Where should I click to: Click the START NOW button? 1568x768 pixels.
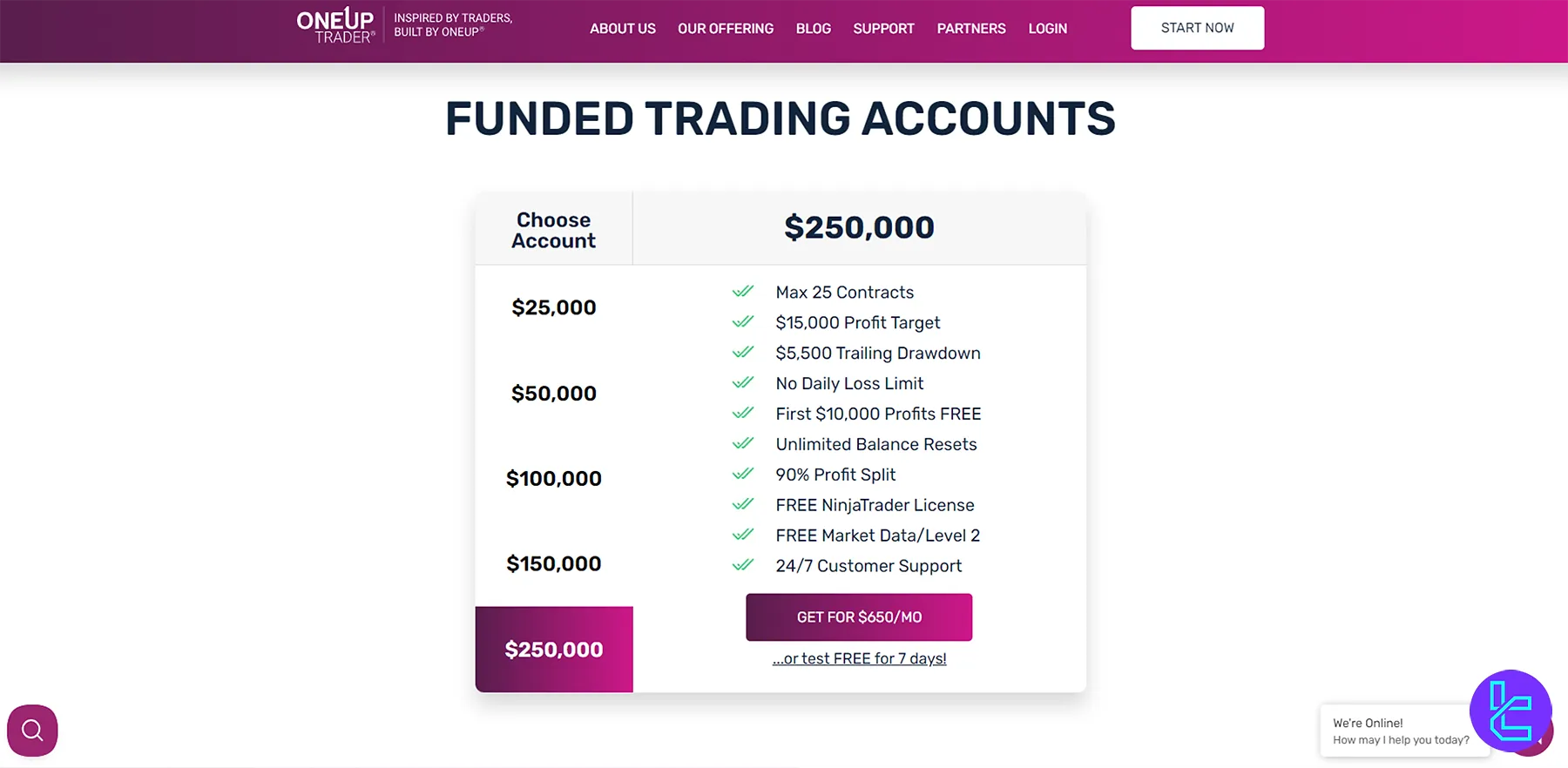[x=1197, y=27]
